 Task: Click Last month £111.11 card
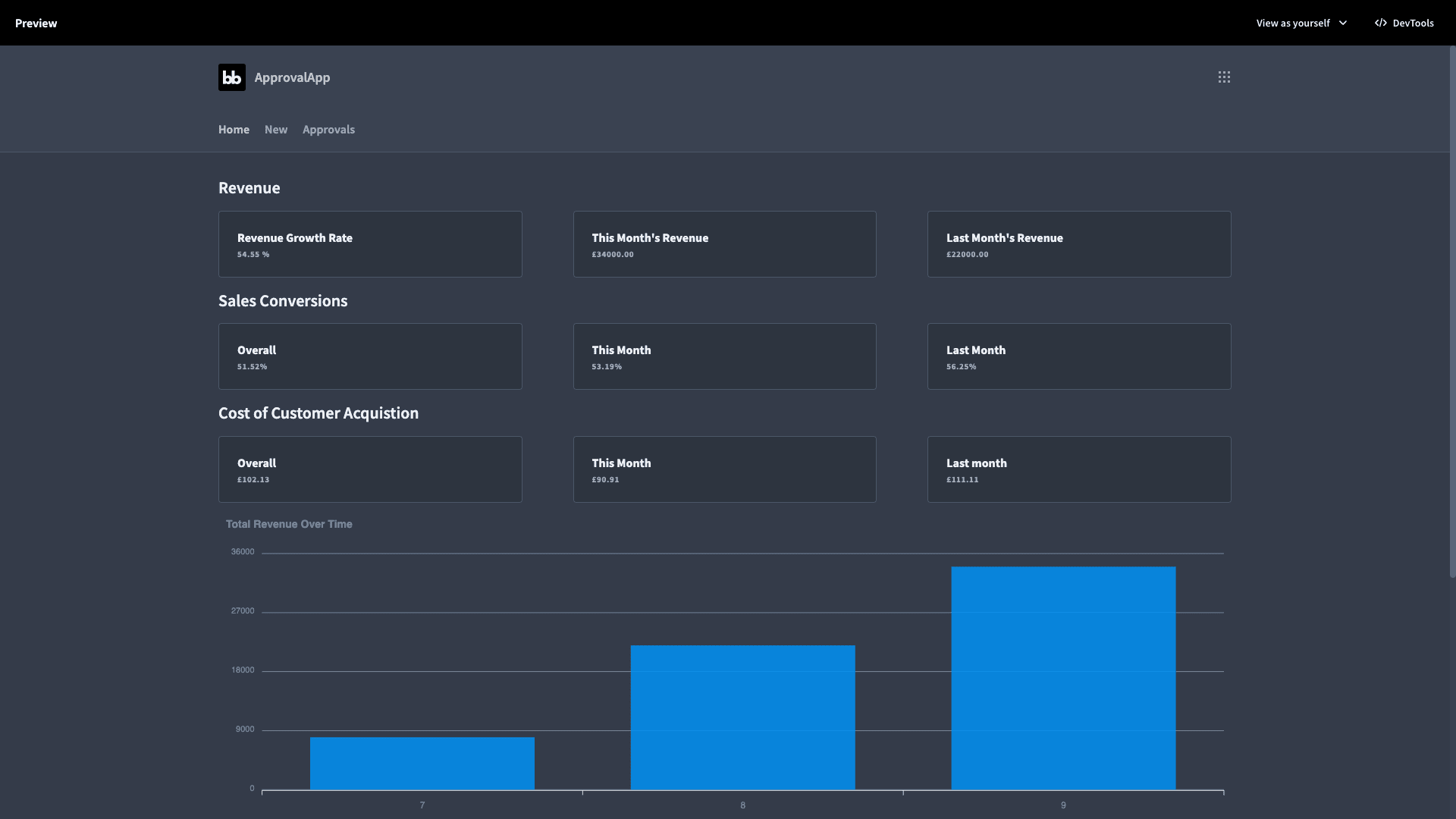coord(1079,469)
